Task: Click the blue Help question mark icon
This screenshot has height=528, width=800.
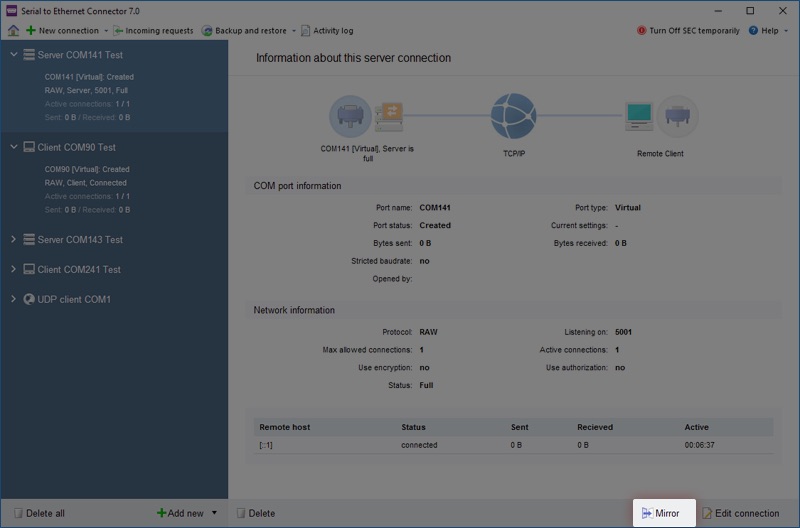Action: (x=753, y=31)
